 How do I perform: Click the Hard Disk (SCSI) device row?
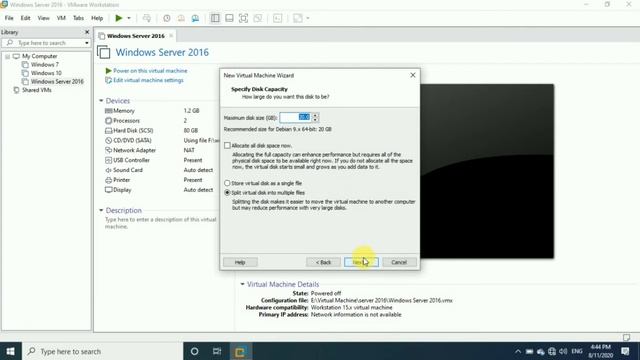[161, 131]
